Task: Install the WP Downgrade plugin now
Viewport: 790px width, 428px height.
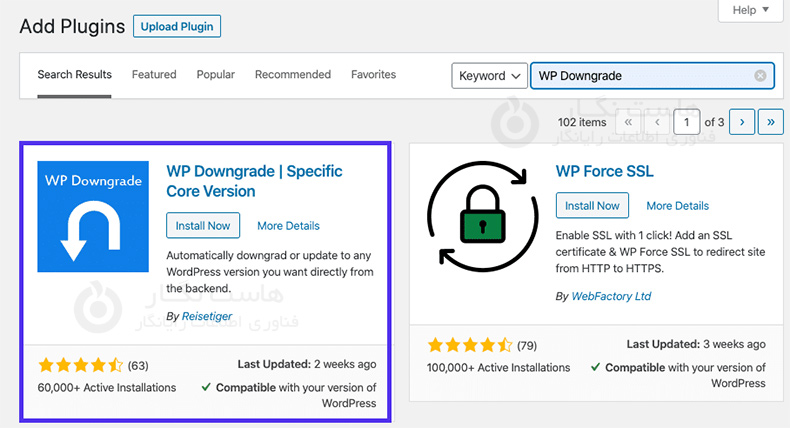Action: point(203,226)
